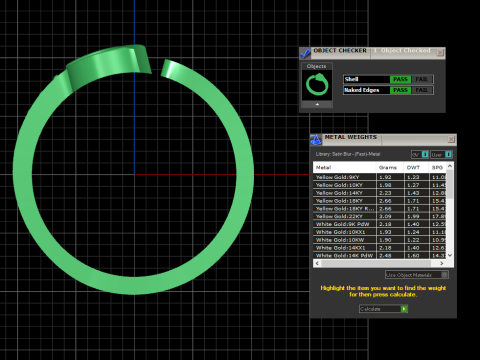Screen dimensions: 480x360
Task: Sort by the SPG column header
Action: click(x=437, y=167)
